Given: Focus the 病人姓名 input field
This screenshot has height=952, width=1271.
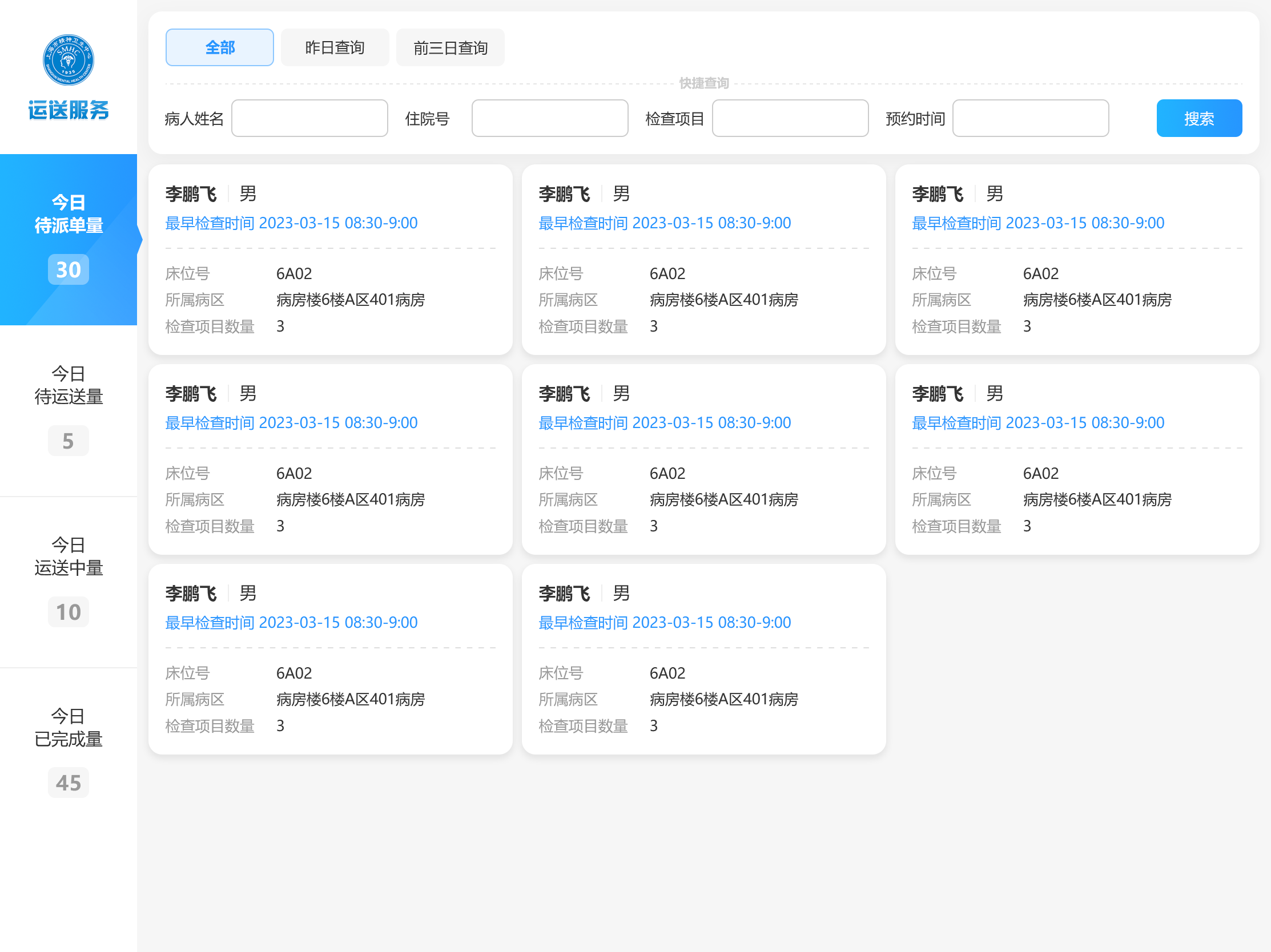Looking at the screenshot, I should 309,118.
